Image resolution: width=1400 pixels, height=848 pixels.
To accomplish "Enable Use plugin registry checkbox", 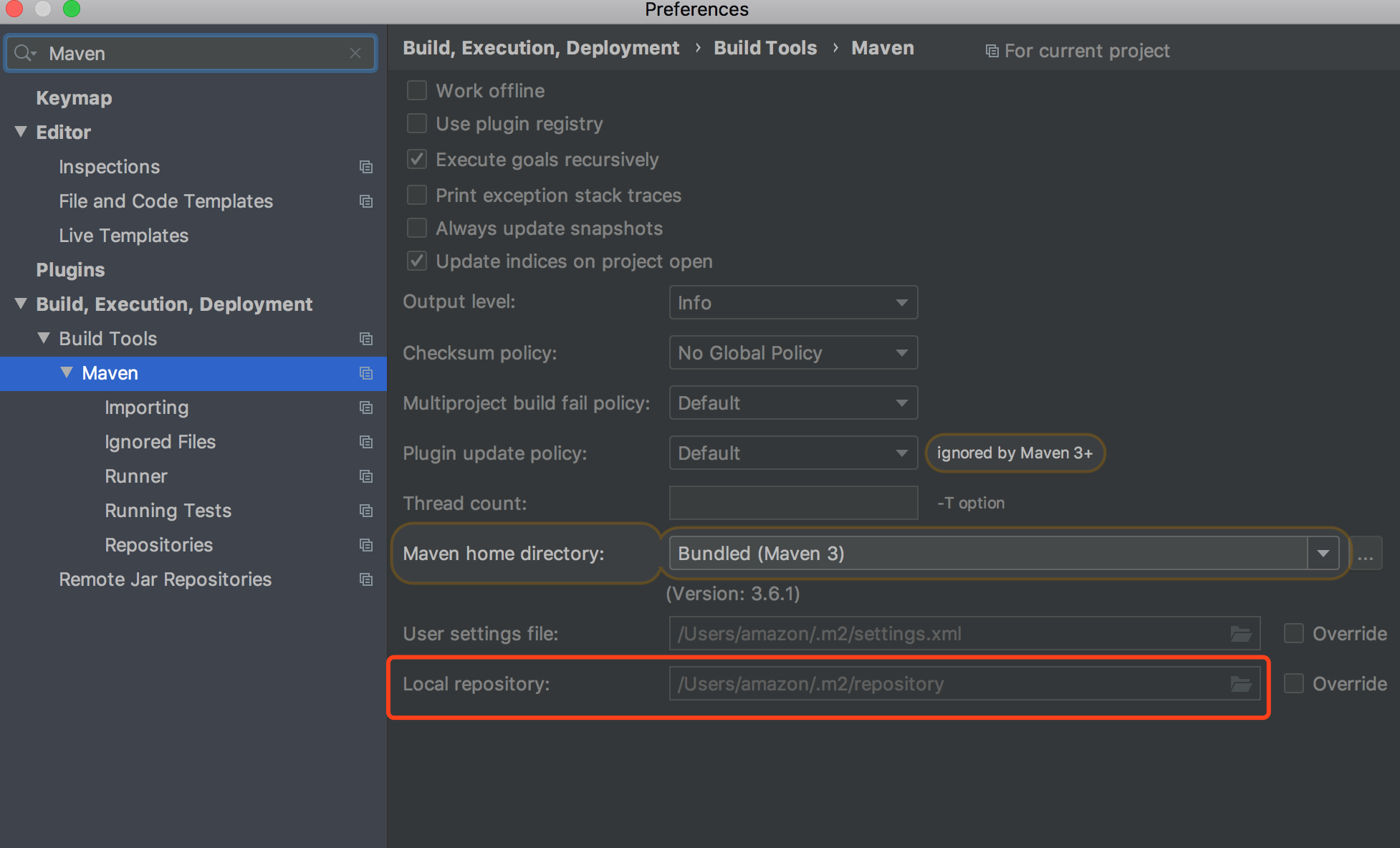I will pos(417,123).
